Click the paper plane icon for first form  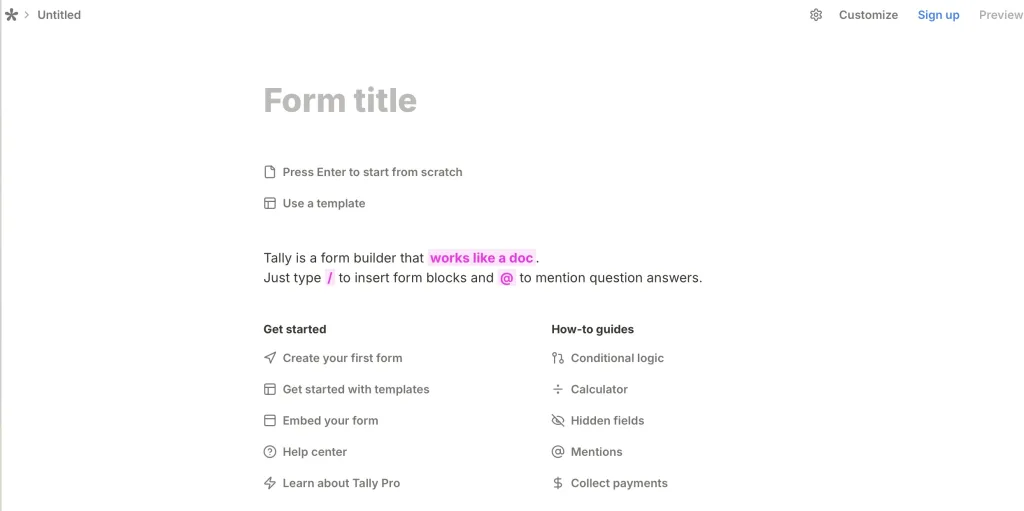270,357
